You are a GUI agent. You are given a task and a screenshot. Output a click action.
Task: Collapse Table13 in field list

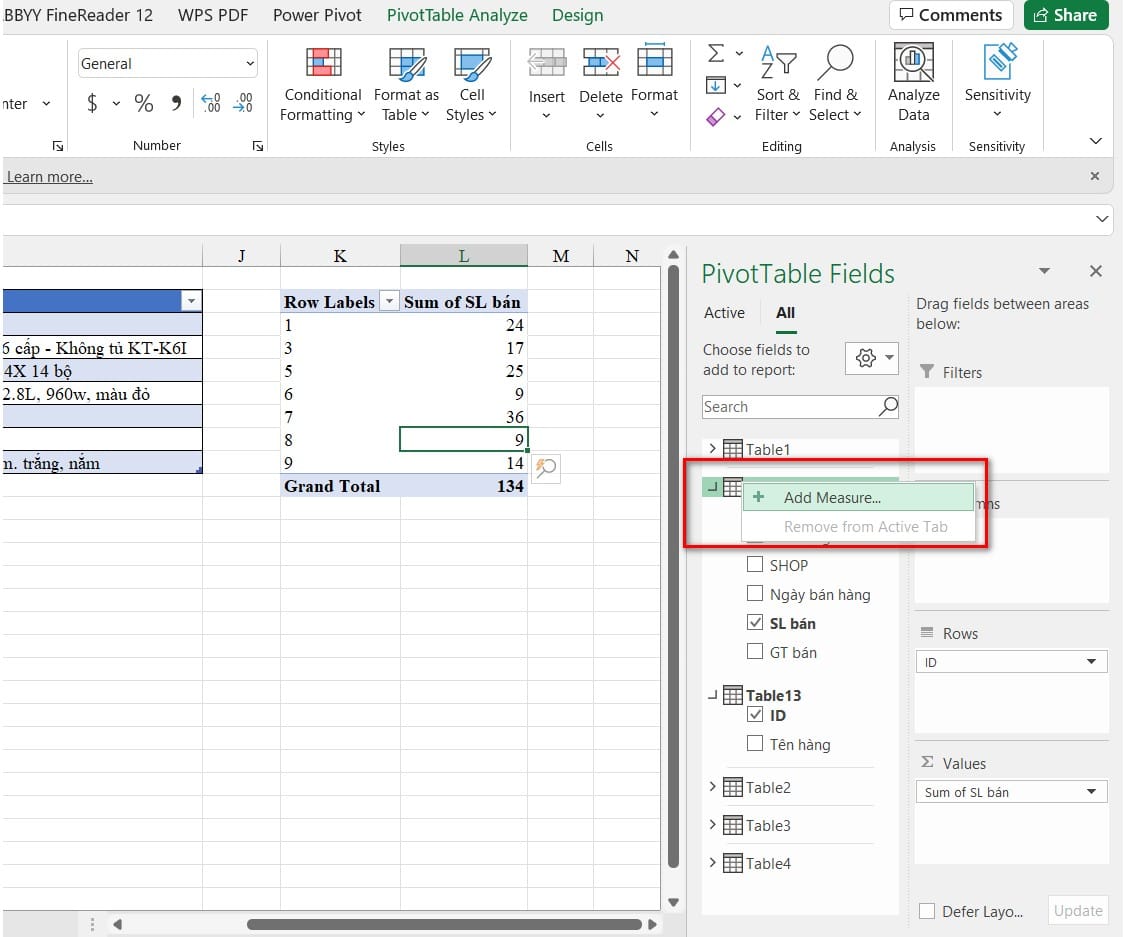(x=712, y=695)
